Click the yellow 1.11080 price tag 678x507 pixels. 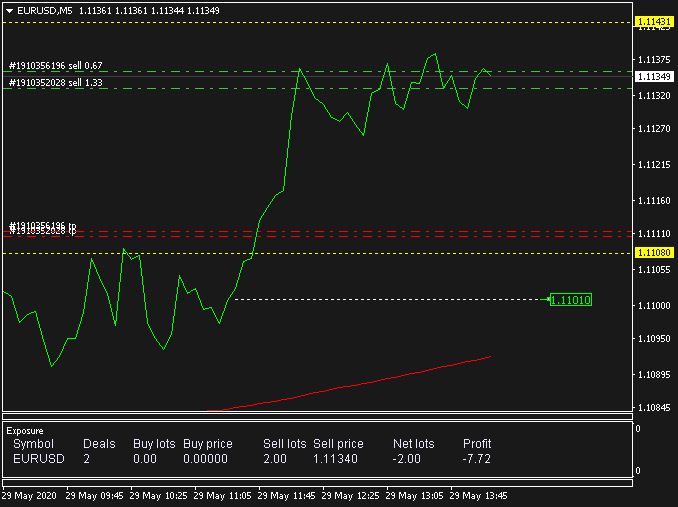pos(654,252)
